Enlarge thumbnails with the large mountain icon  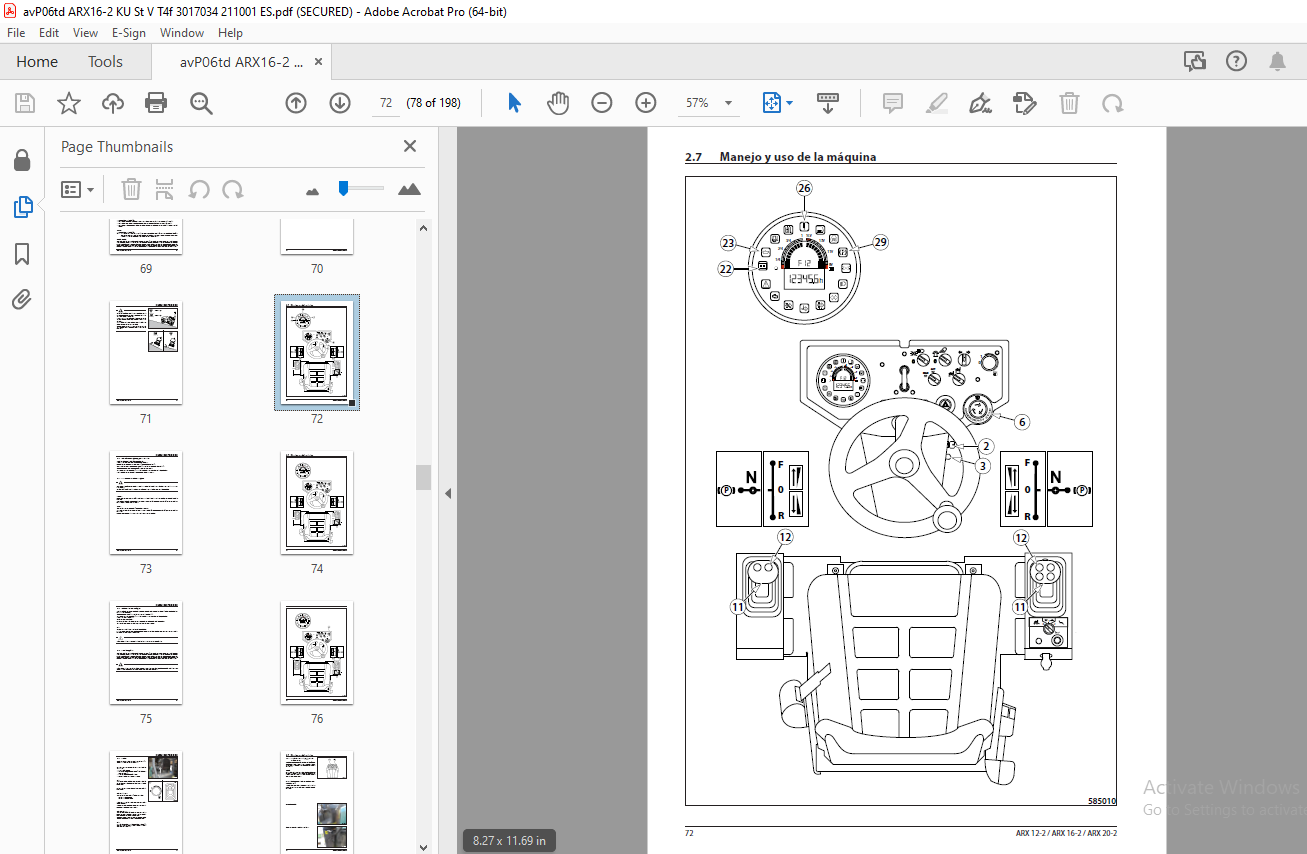tap(409, 189)
